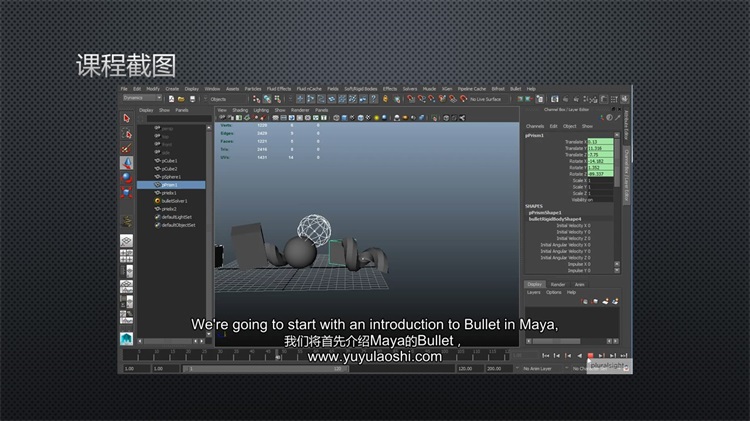750x421 pixels.
Task: Toggle viewport grid display icon
Action: [x=276, y=118]
